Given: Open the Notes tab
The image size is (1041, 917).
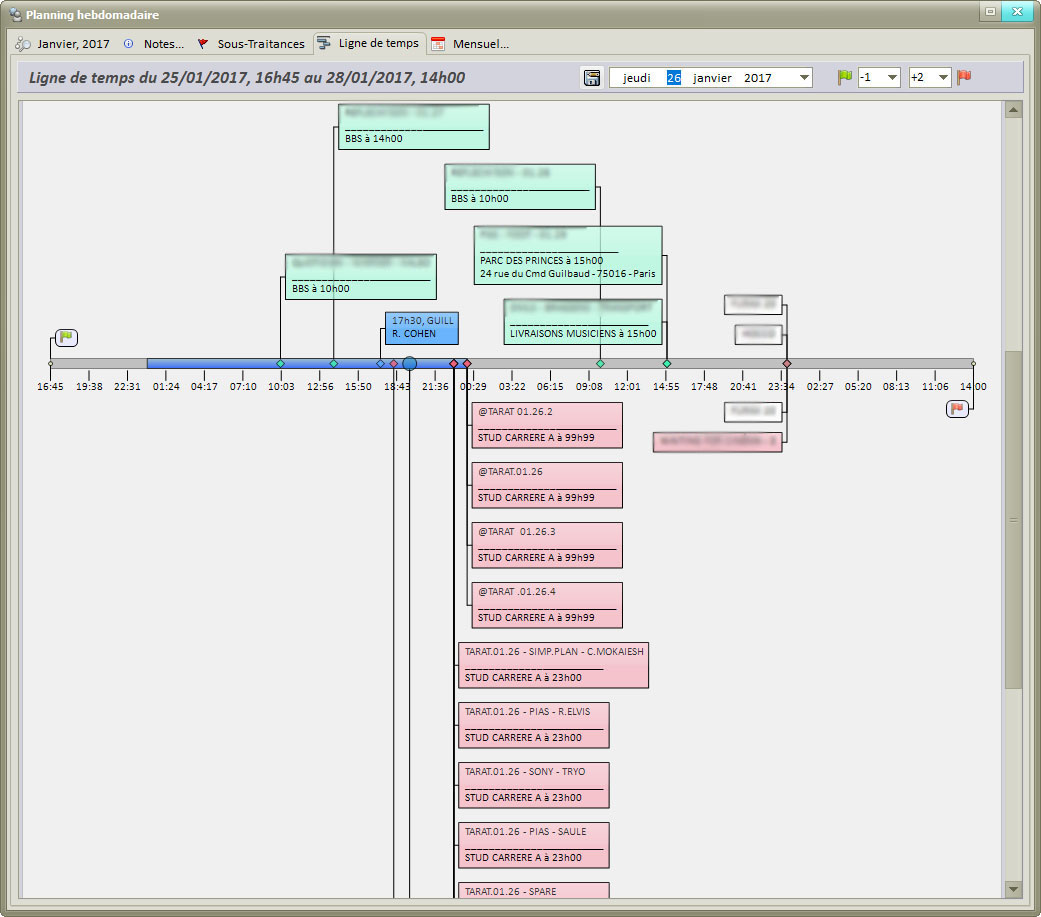Looking at the screenshot, I should [x=154, y=44].
